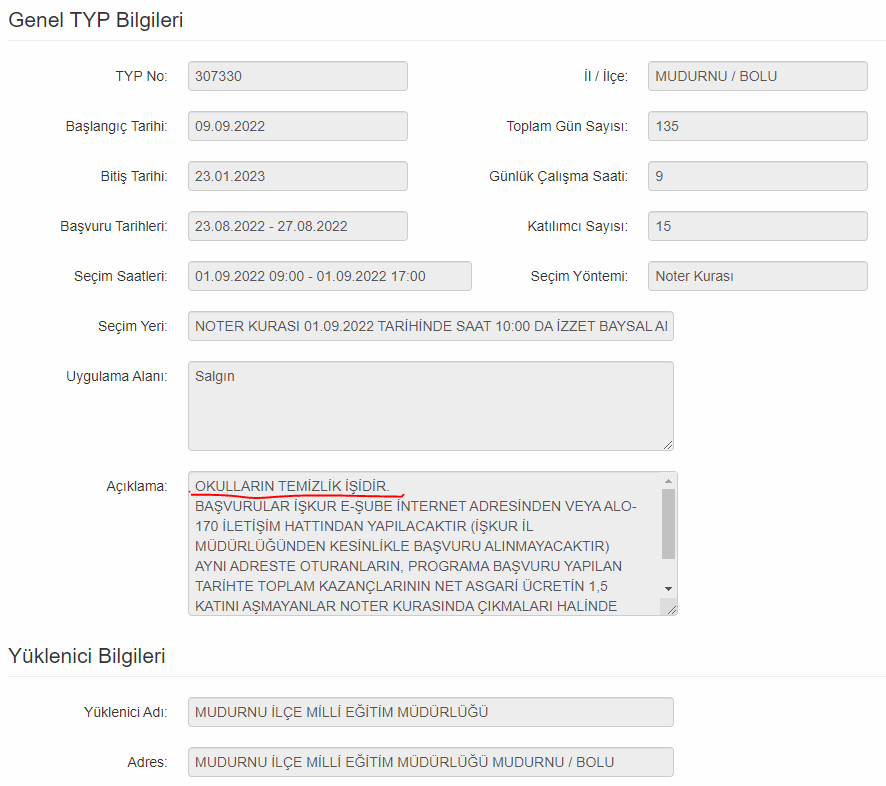
Task: Click the Uygulama Alanı text area
Action: 430,405
